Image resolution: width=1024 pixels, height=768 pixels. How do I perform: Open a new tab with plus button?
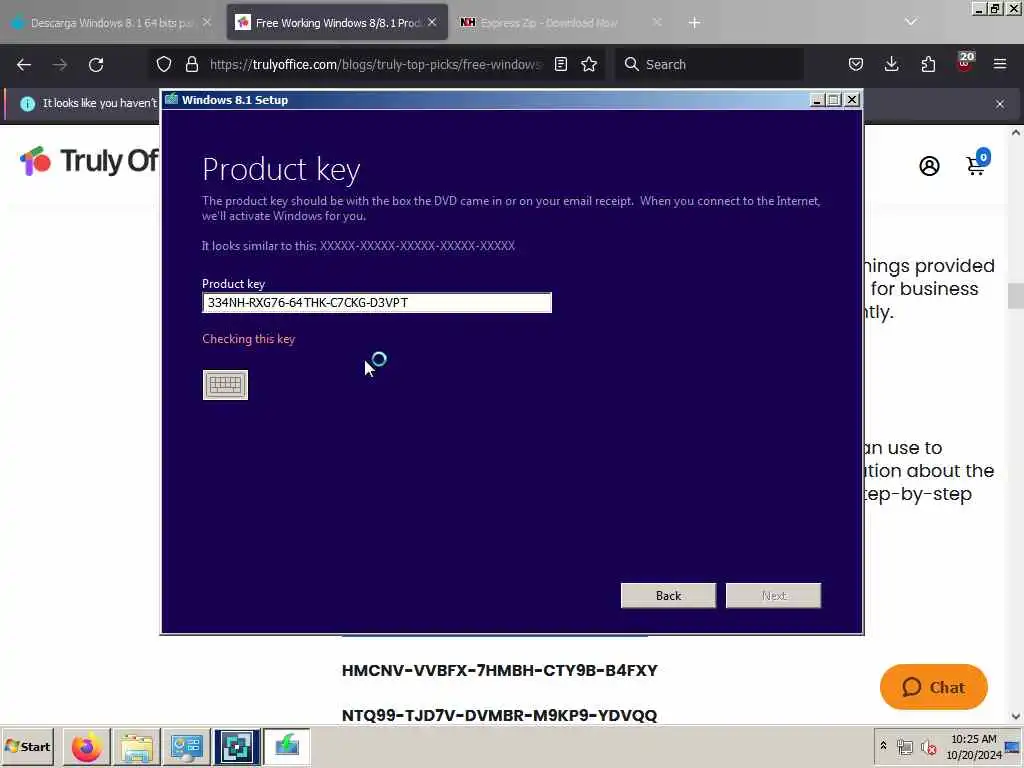(x=694, y=23)
